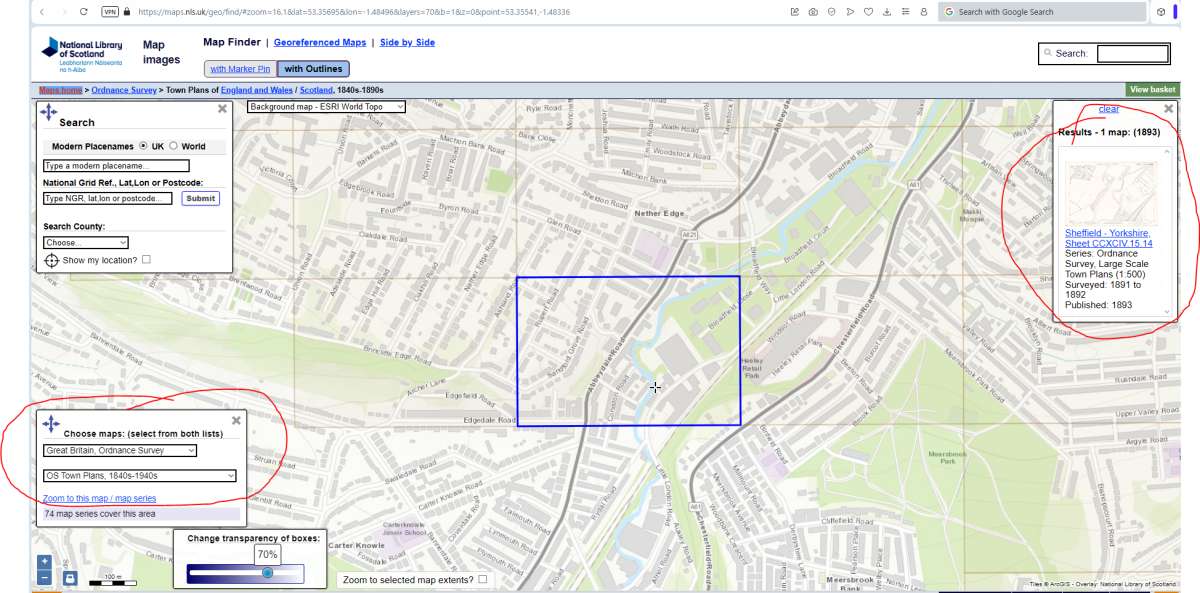
Task: Select the World placenames radio button
Action: (173, 146)
